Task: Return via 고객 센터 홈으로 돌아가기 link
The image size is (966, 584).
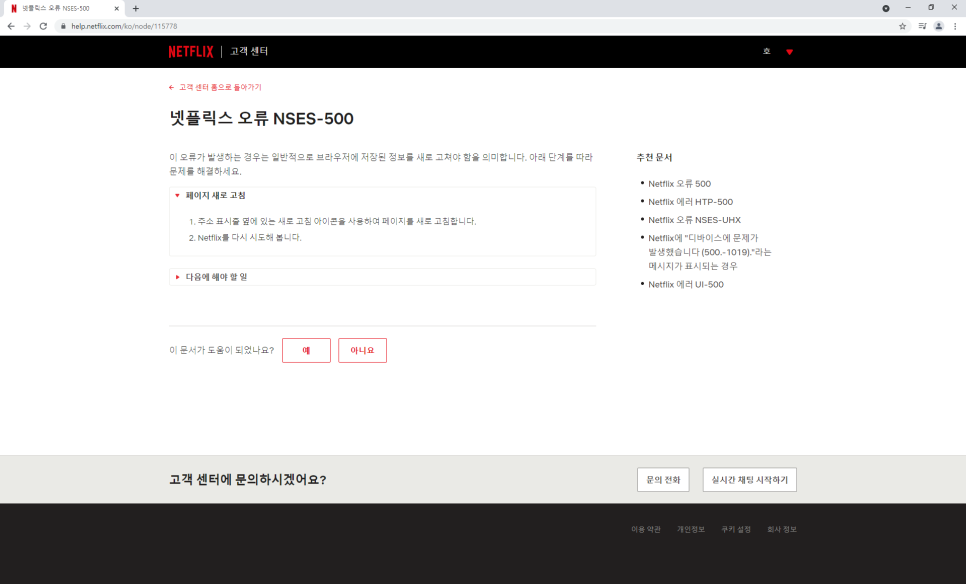Action: coord(215,87)
